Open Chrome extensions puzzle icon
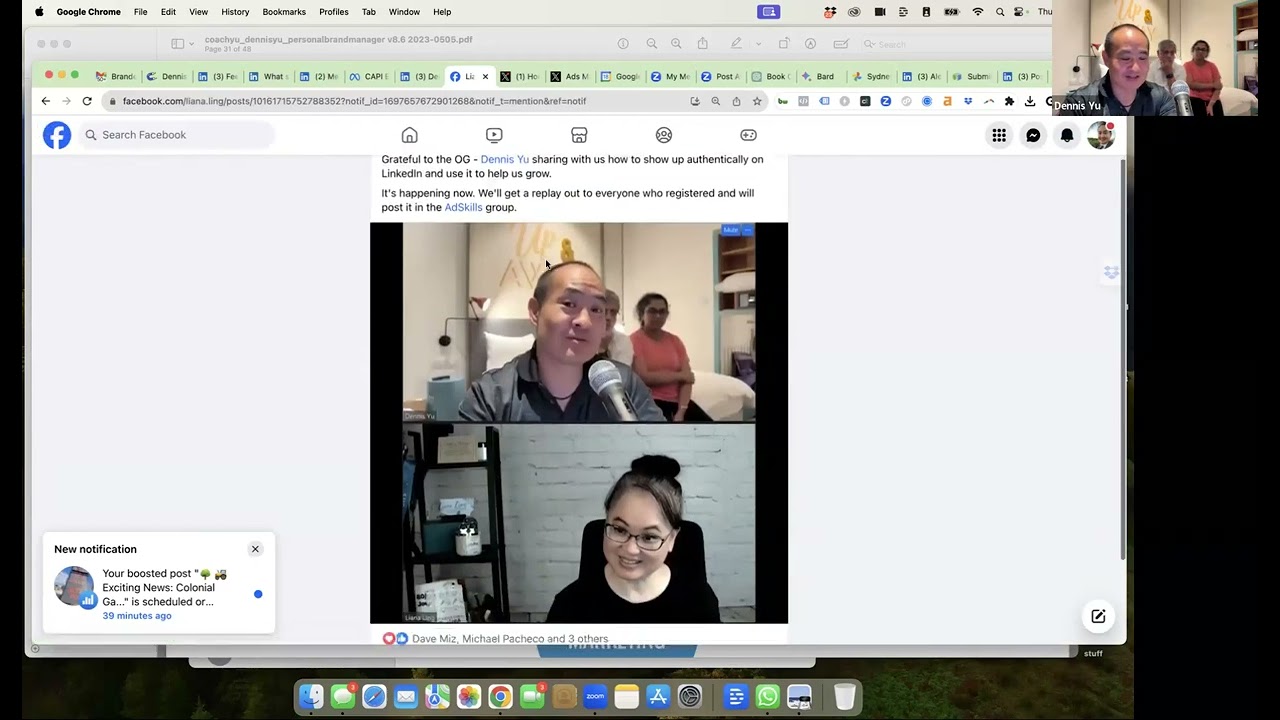The width and height of the screenshot is (1280, 720). click(1009, 101)
